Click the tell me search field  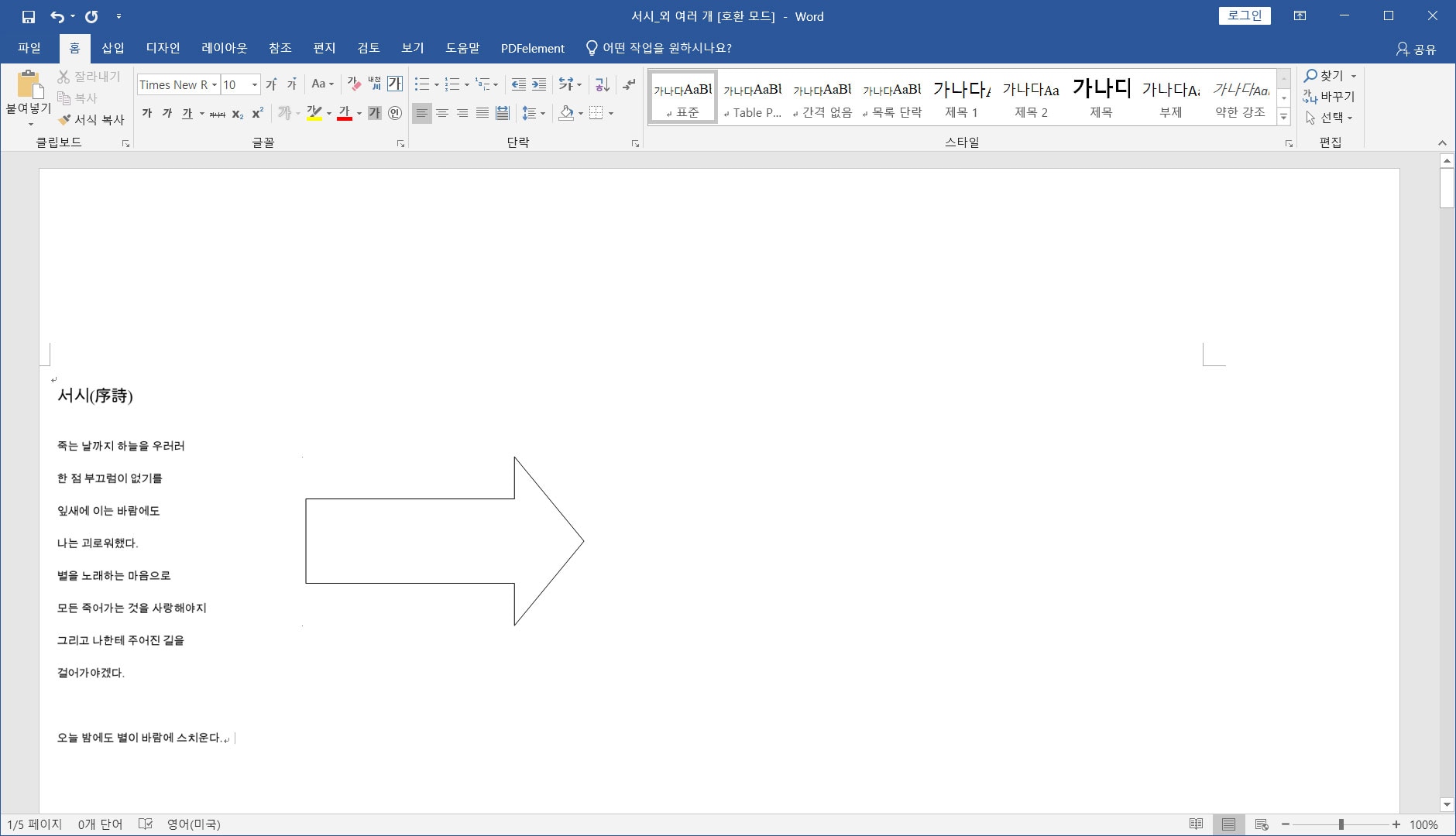coord(658,48)
